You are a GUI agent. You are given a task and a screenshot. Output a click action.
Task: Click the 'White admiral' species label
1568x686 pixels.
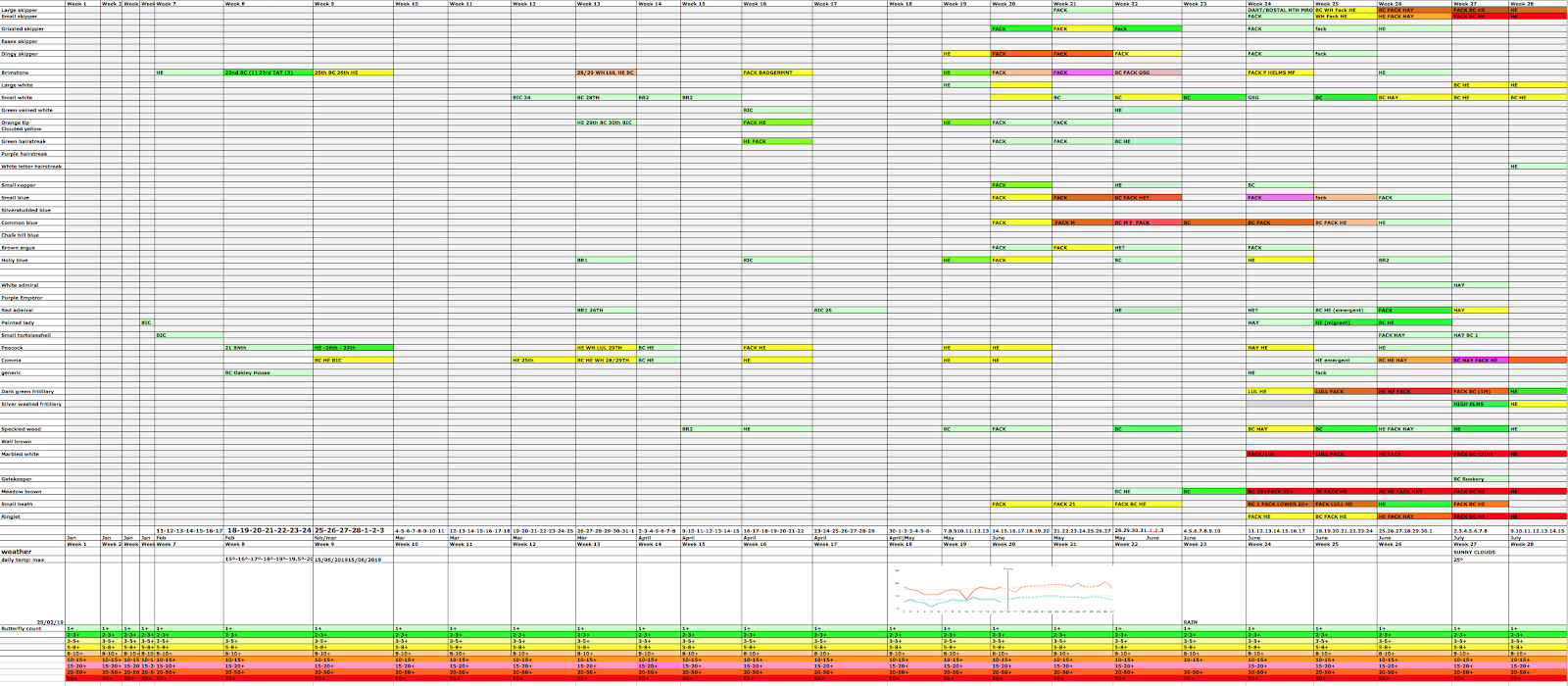click(20, 285)
